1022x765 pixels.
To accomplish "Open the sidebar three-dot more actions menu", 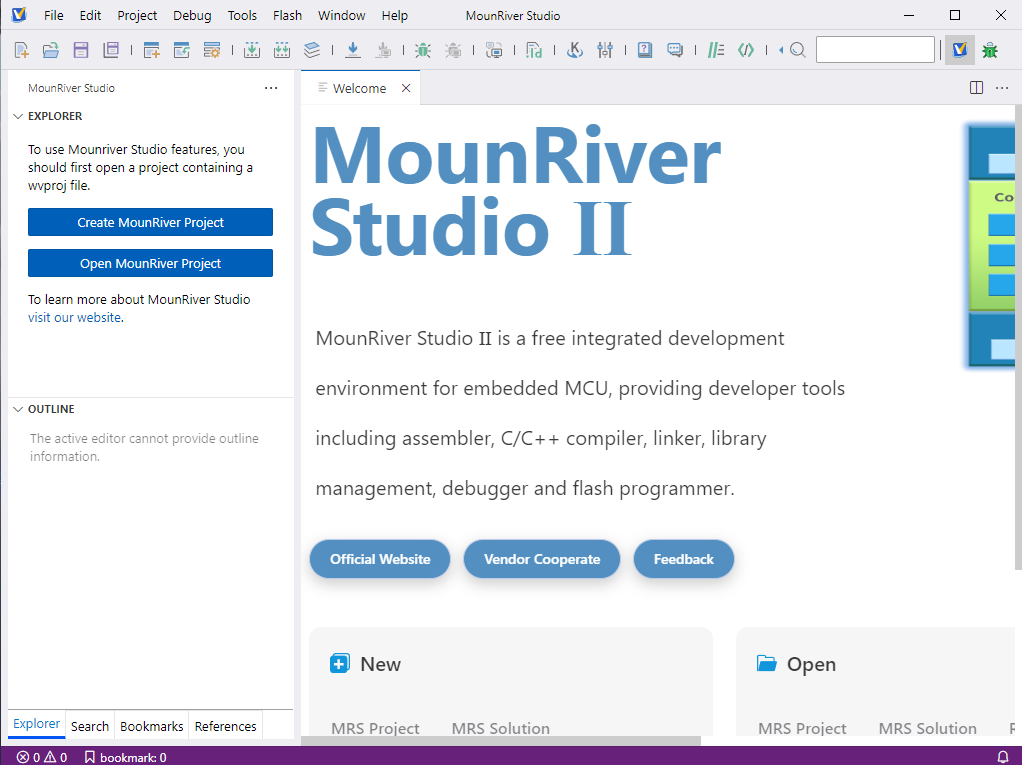I will coord(271,88).
